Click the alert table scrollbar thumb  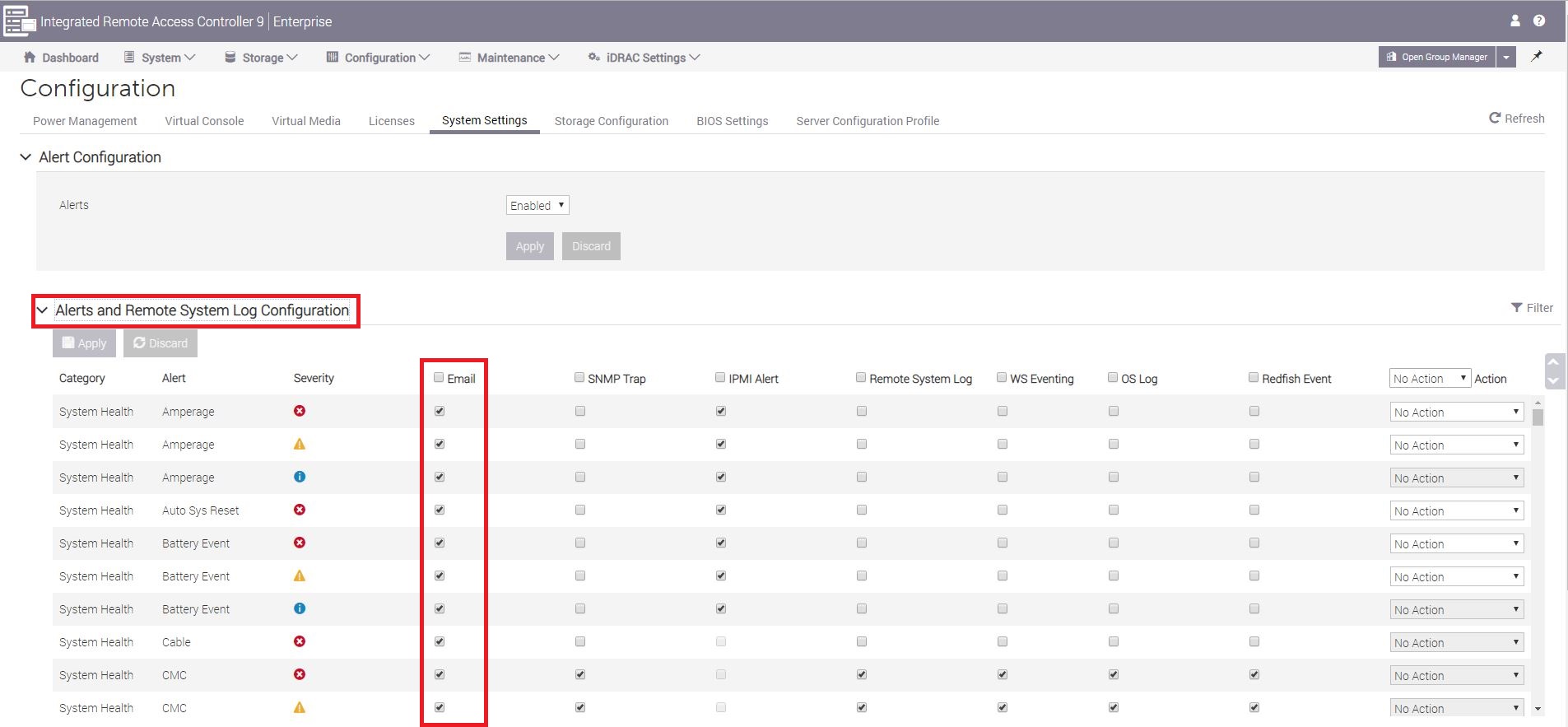1538,417
